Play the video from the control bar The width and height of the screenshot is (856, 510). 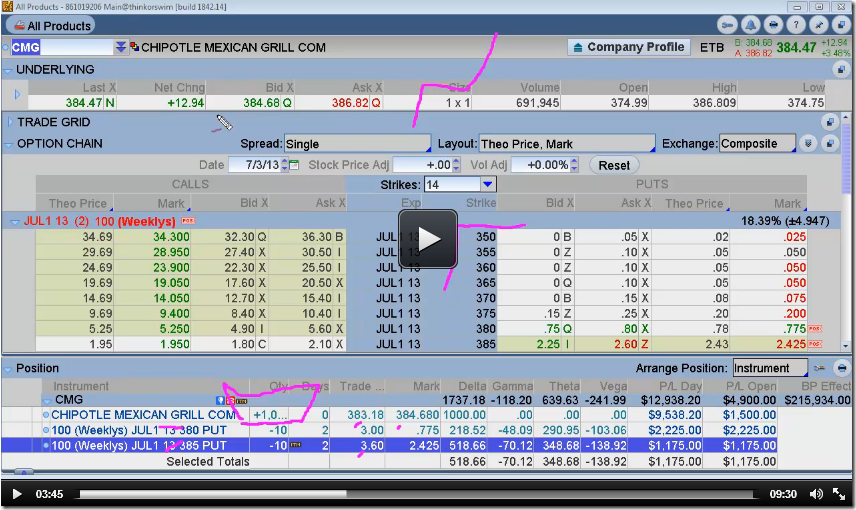[x=17, y=494]
